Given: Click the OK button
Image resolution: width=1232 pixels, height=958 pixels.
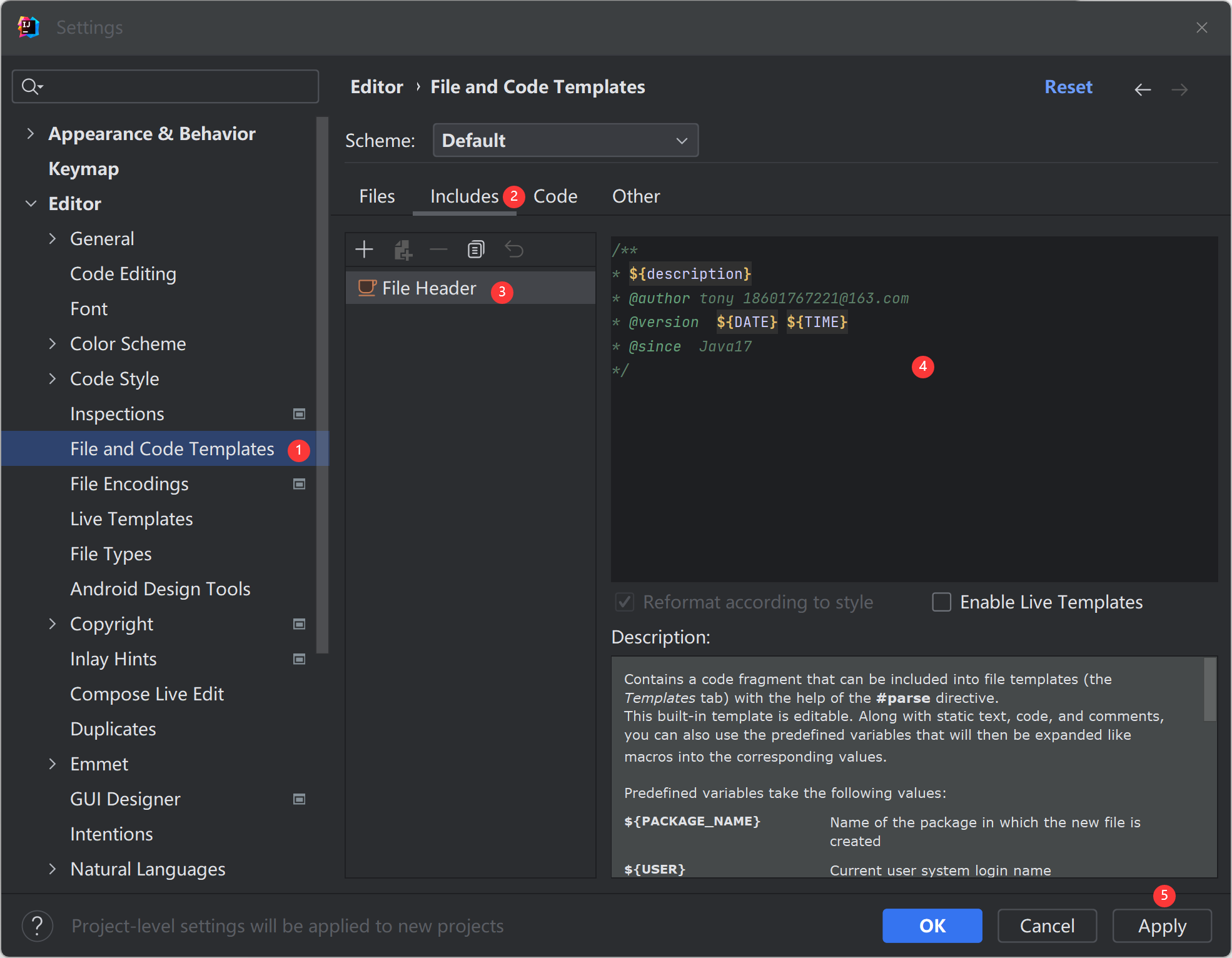Looking at the screenshot, I should (932, 926).
